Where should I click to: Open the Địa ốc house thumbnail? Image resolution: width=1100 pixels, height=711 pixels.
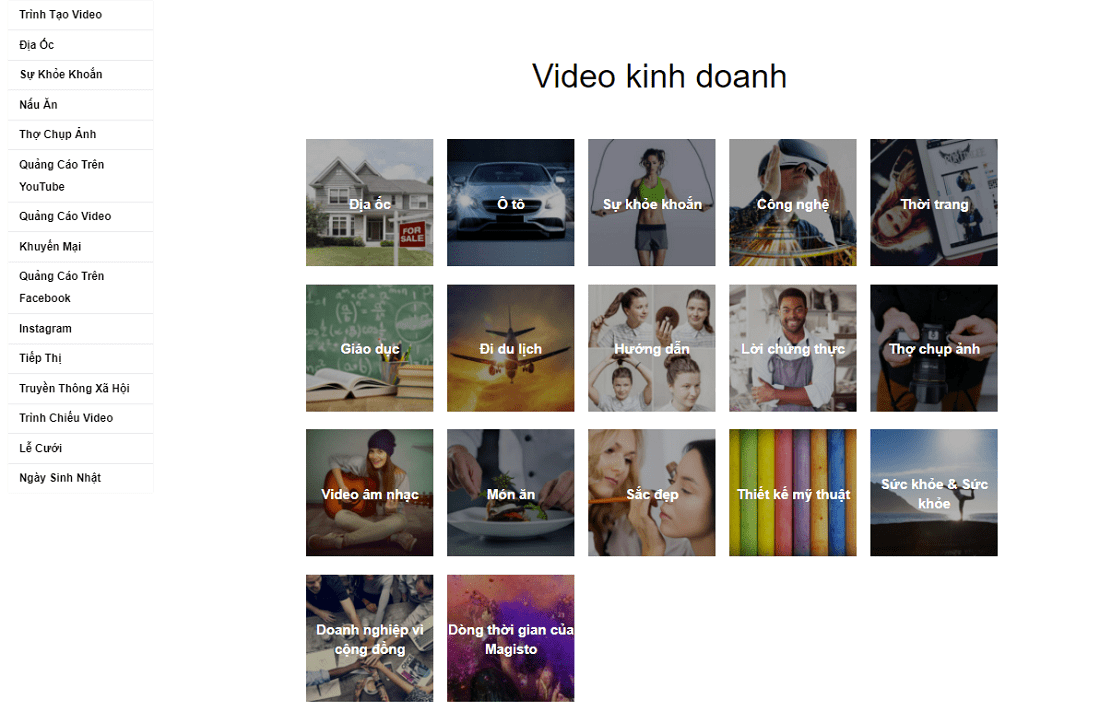tap(369, 202)
